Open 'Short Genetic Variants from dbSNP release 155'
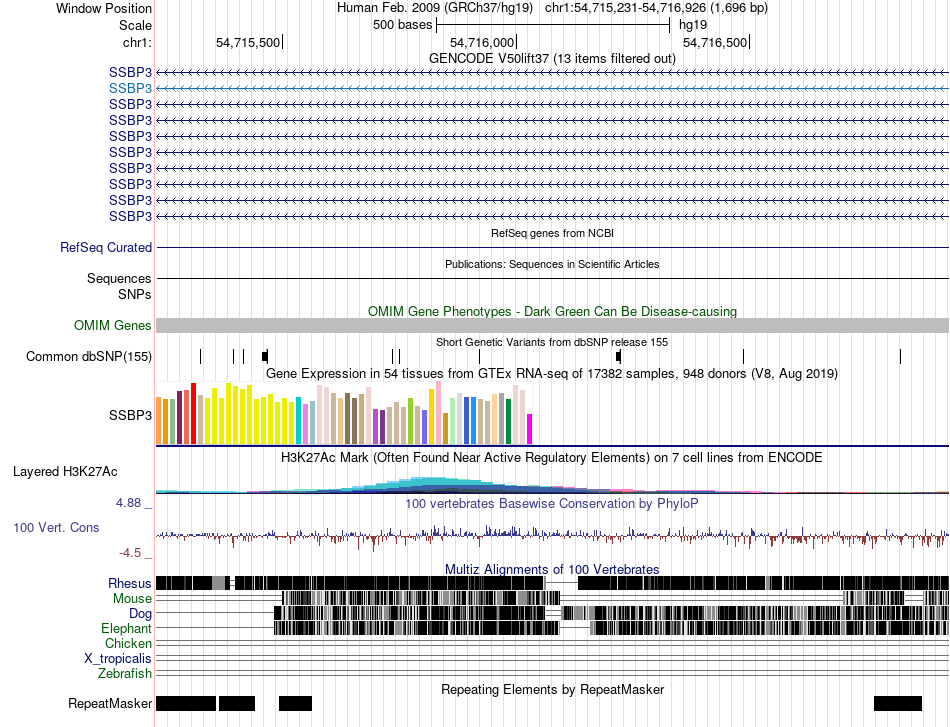 click(552, 342)
